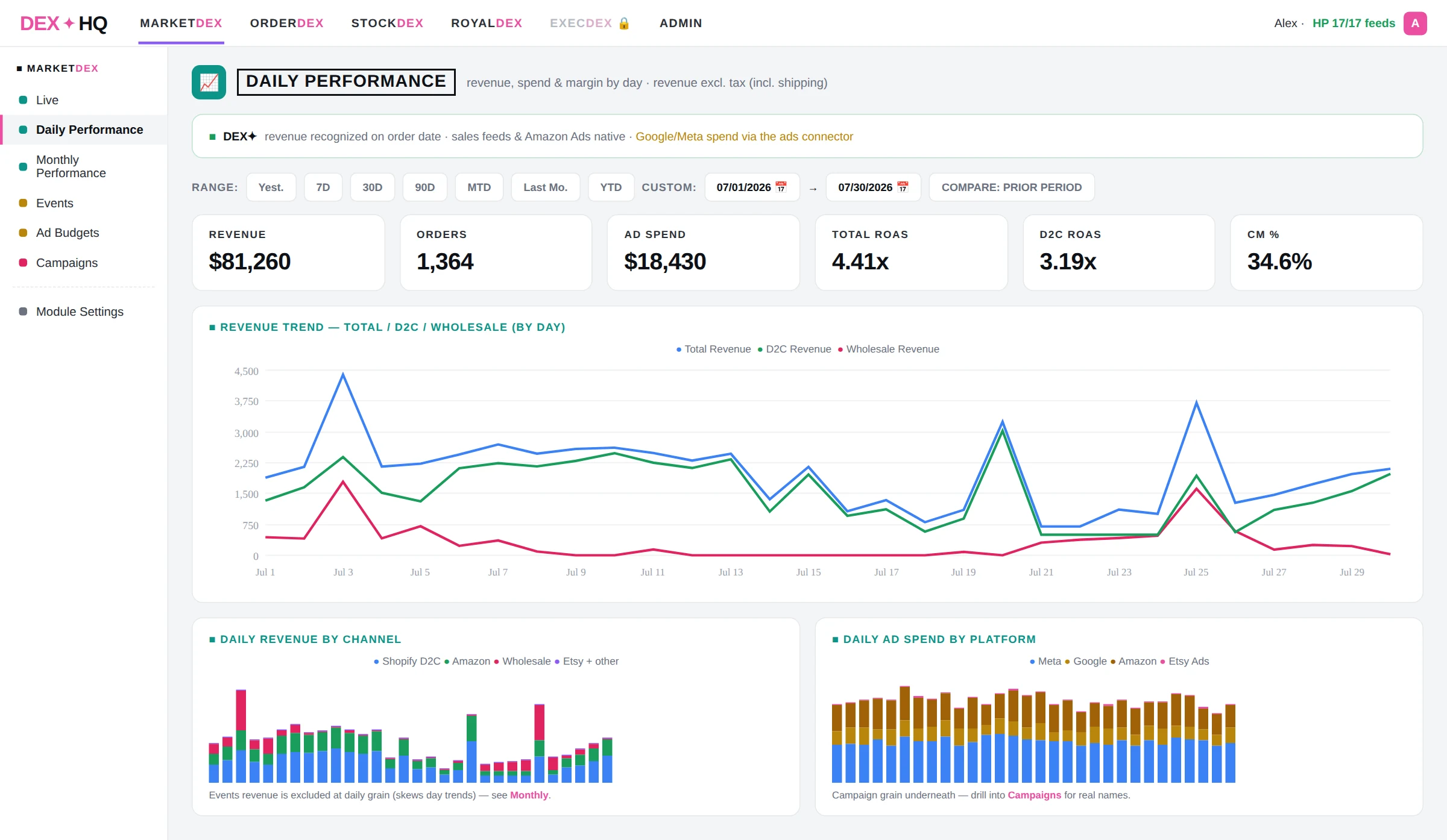
Task: Click the Events sidebar dot icon
Action: pyautogui.click(x=23, y=203)
